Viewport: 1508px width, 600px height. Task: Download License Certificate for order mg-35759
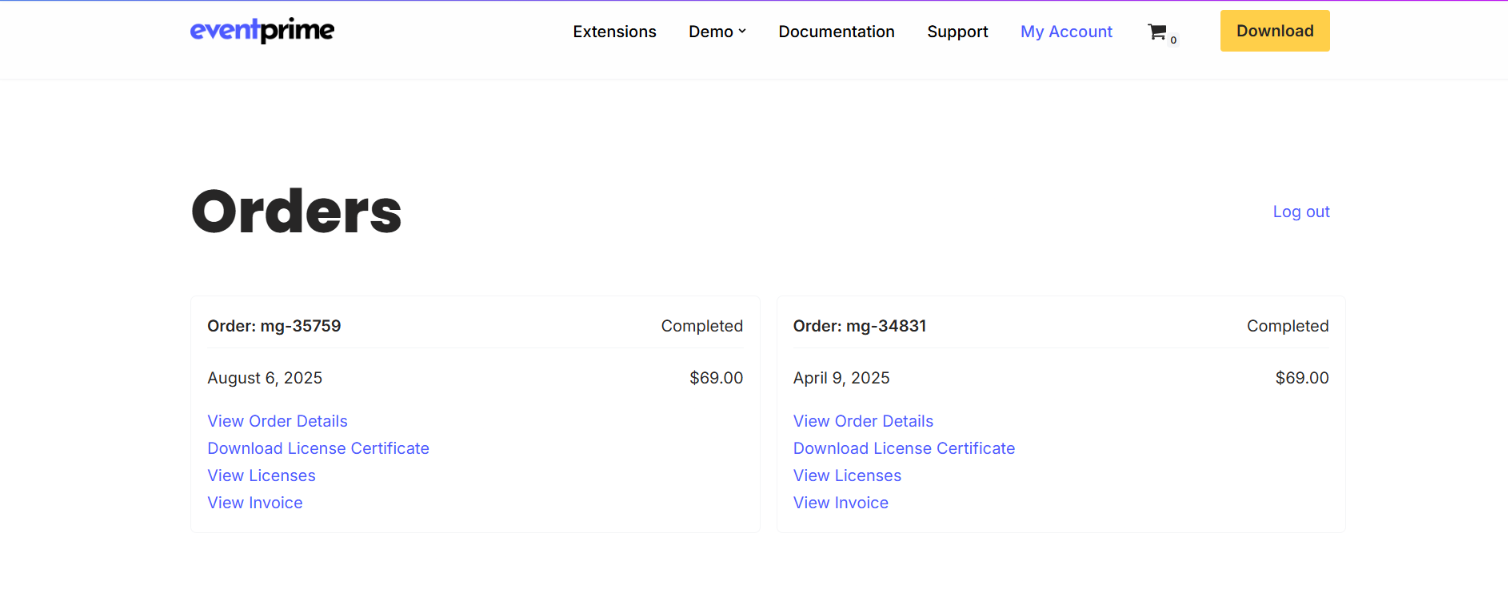pos(318,448)
